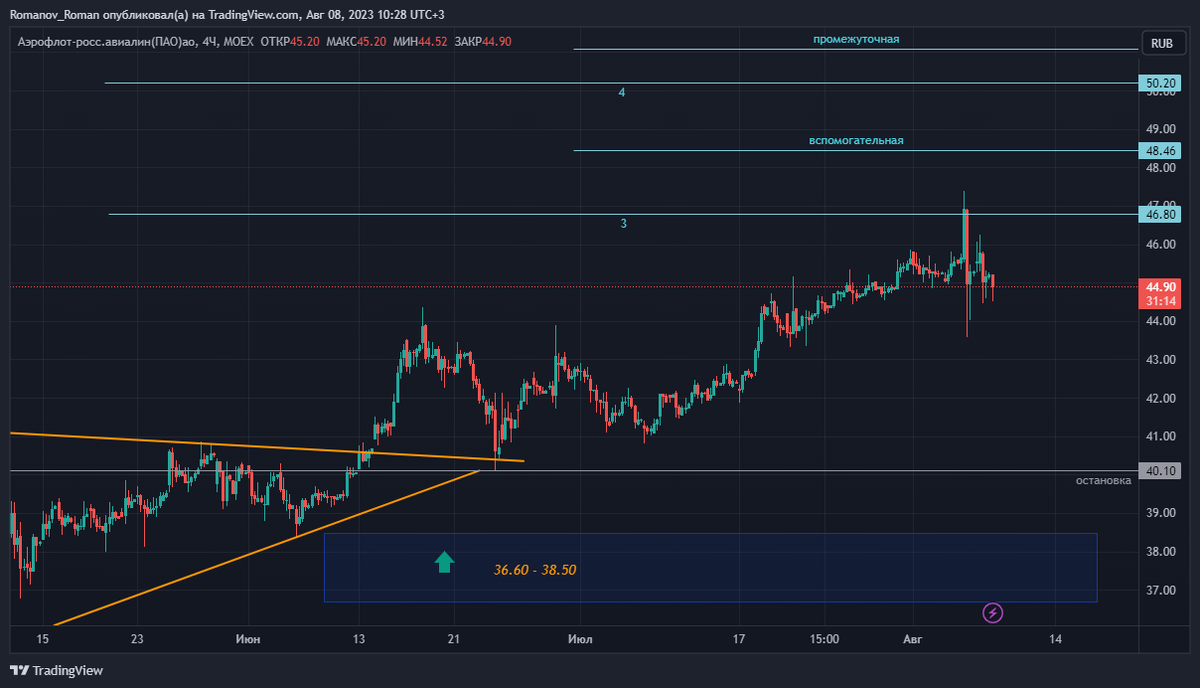Click the ЗАКР 44.90 close value
Image resolution: width=1200 pixels, height=688 pixels.
point(483,42)
